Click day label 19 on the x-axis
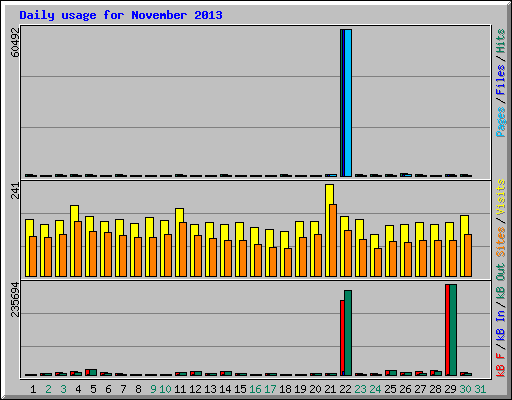 point(300,389)
